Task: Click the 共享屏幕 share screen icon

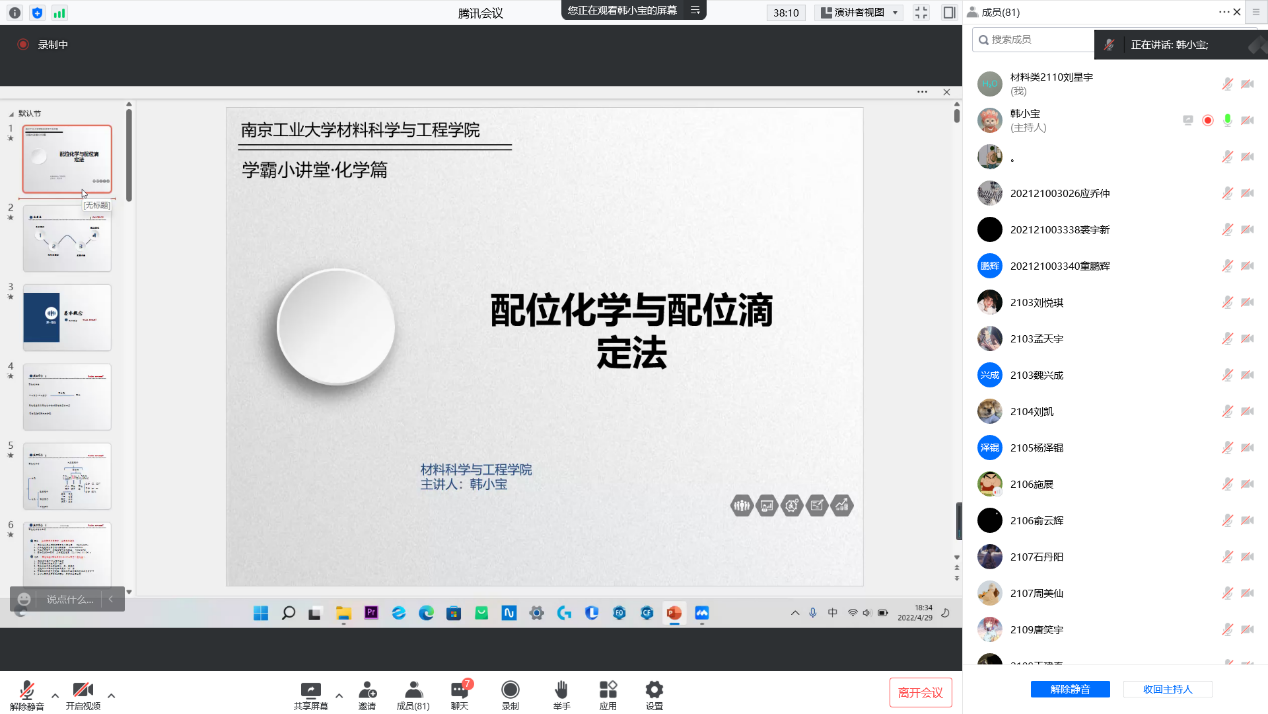Action: pos(310,690)
